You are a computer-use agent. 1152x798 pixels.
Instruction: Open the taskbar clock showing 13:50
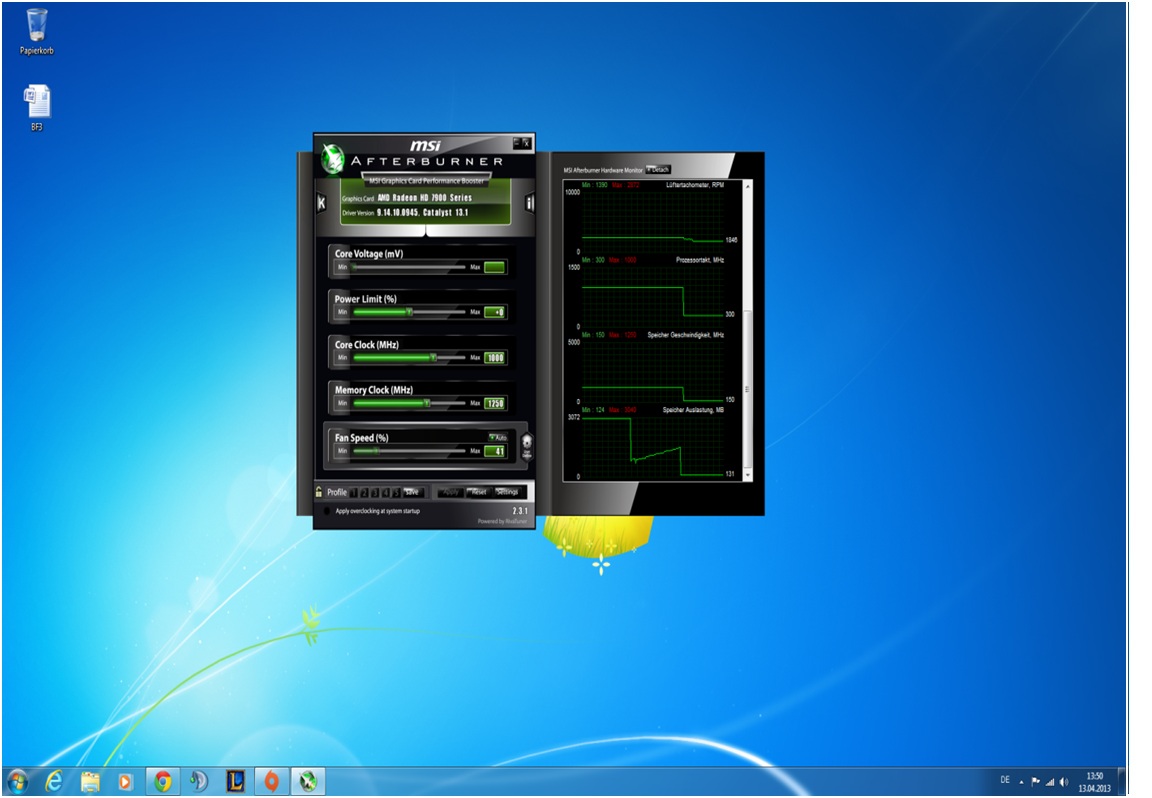pyautogui.click(x=1095, y=782)
